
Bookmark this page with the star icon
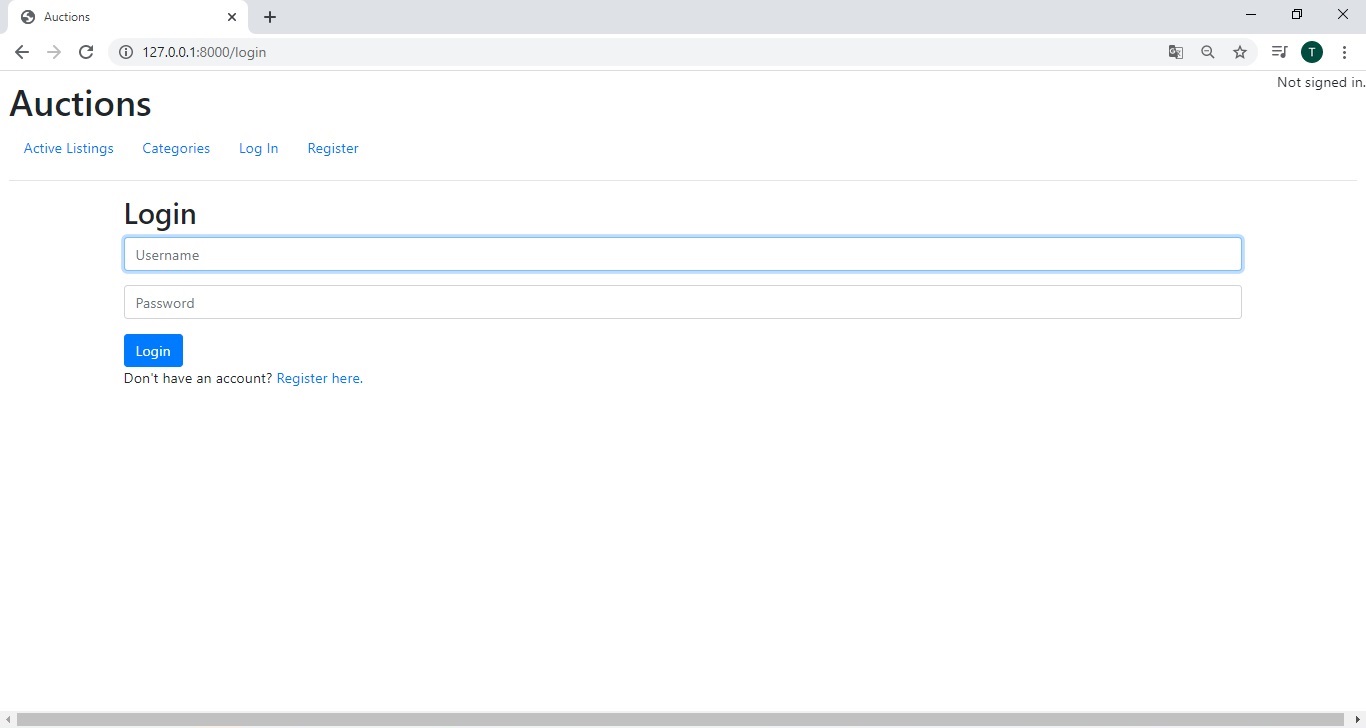[1240, 52]
